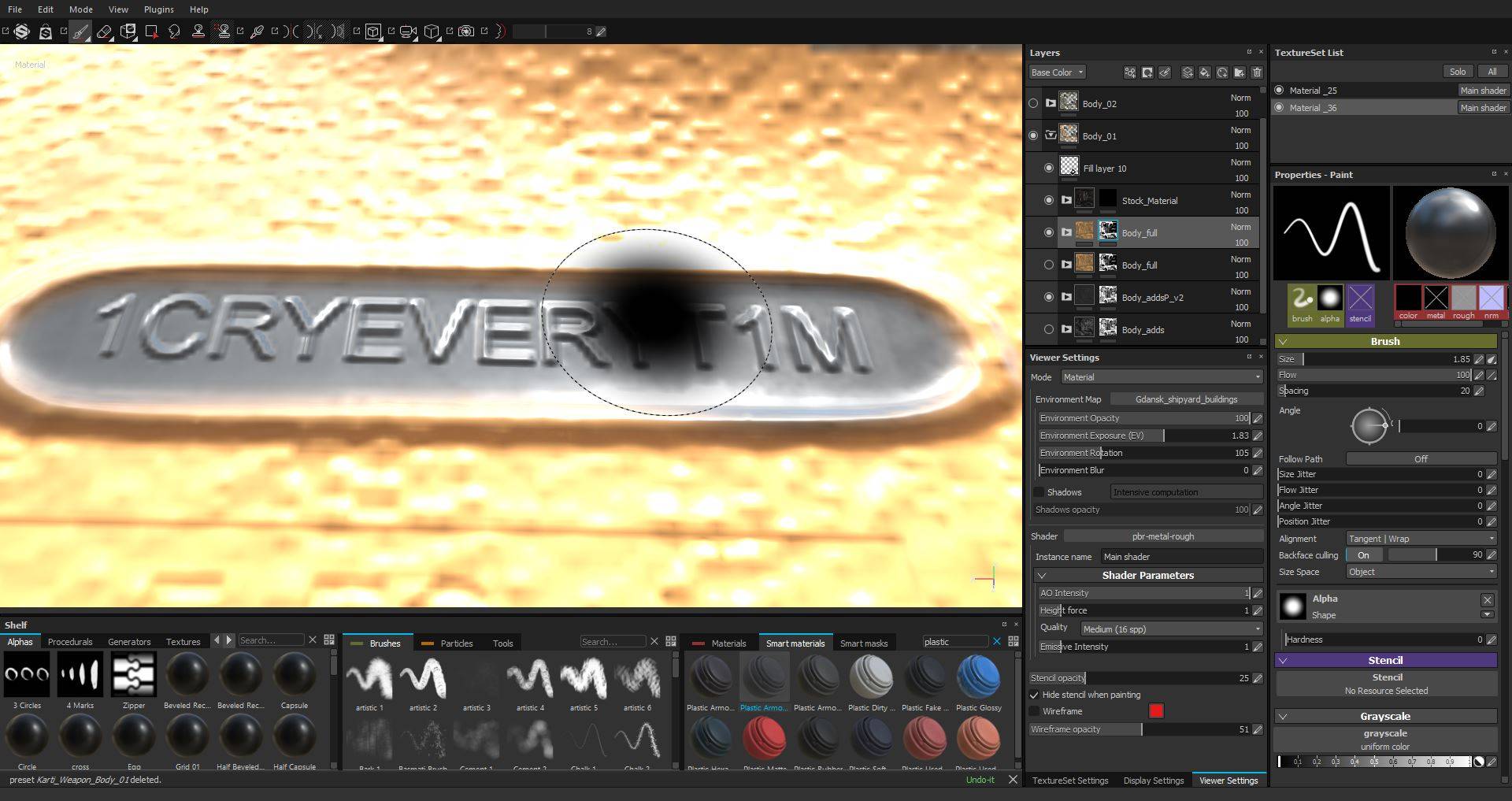Switch Alphas shelf to grid view icon
This screenshot has width=1512, height=801.
pos(329,640)
